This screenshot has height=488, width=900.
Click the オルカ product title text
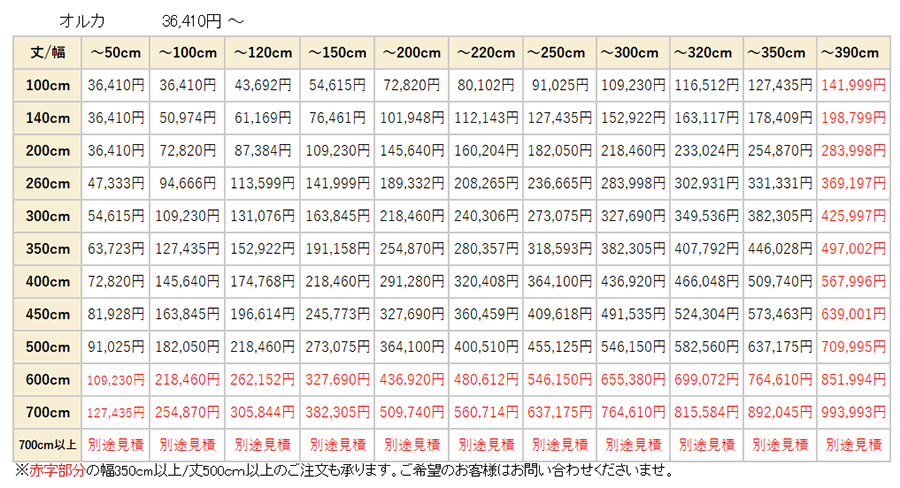(x=82, y=19)
